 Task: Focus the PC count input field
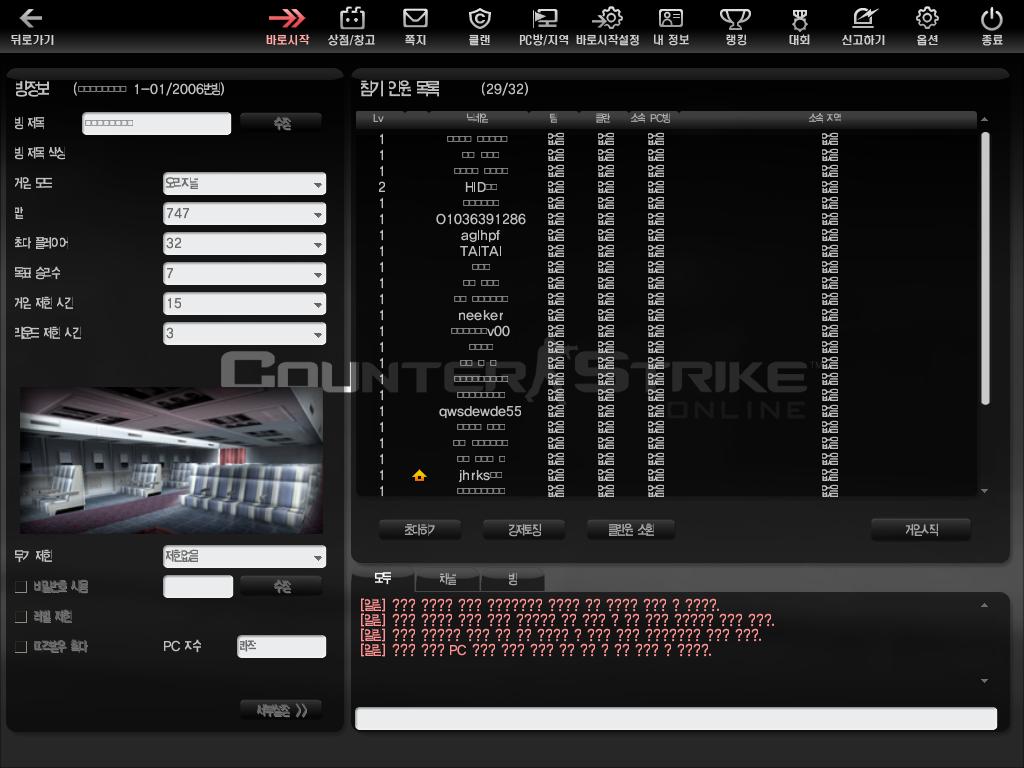281,647
